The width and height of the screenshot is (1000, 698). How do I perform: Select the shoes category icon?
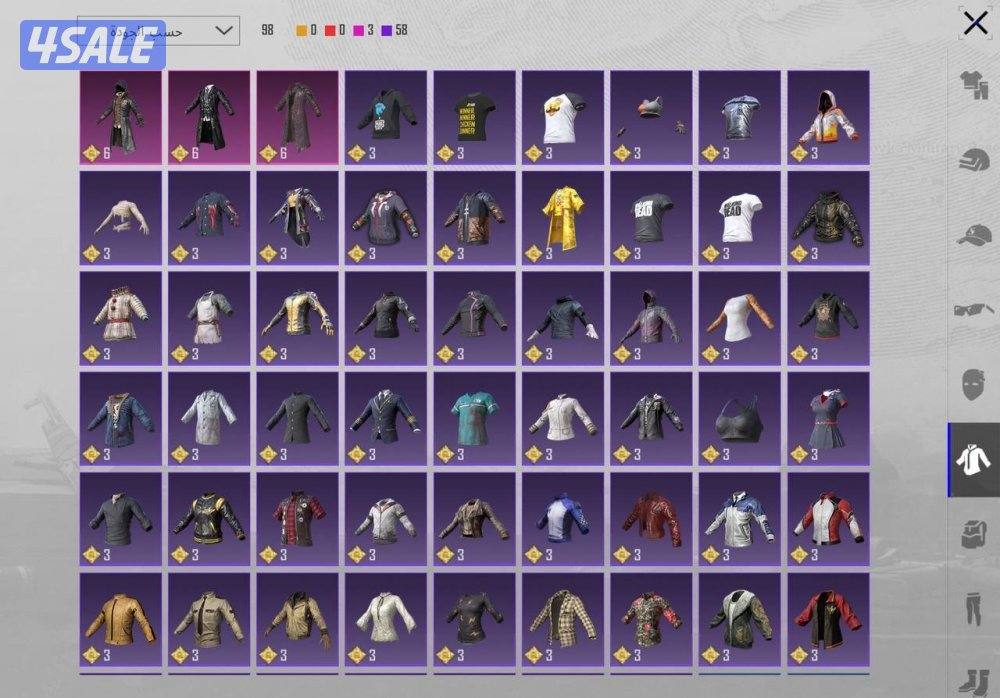tap(974, 678)
